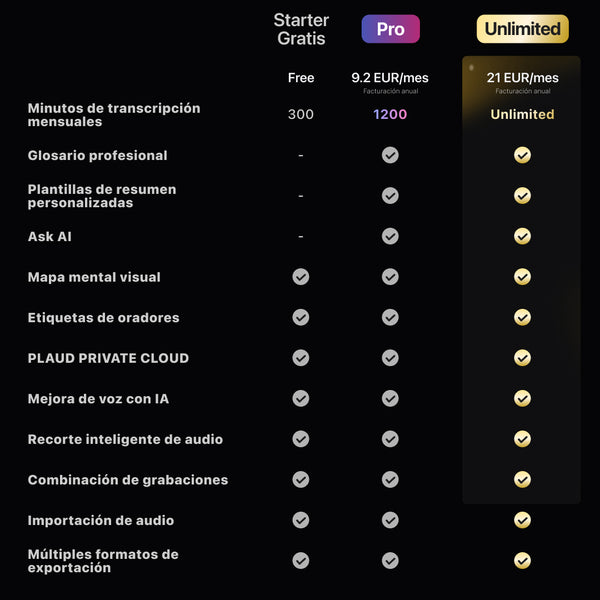600x600 pixels.
Task: Click Pro checkmark for Múltiples formatos de exportación
Action: [x=390, y=560]
